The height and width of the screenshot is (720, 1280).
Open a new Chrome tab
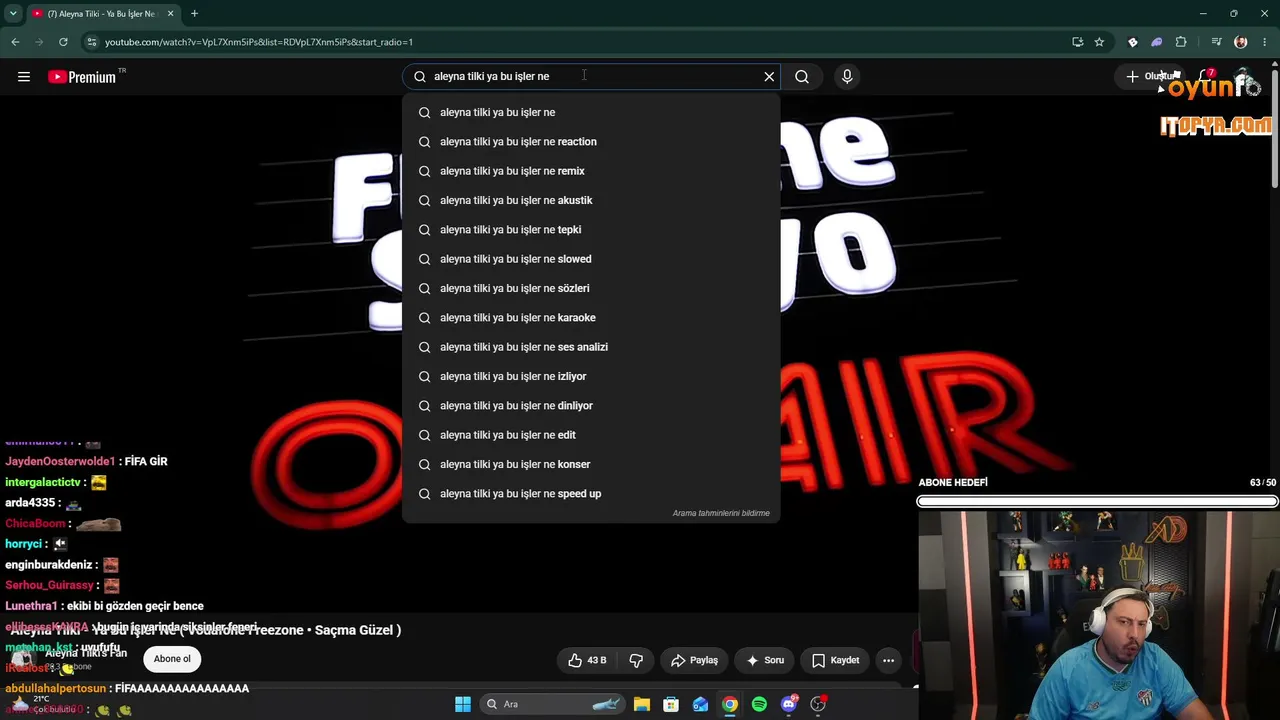(x=194, y=14)
